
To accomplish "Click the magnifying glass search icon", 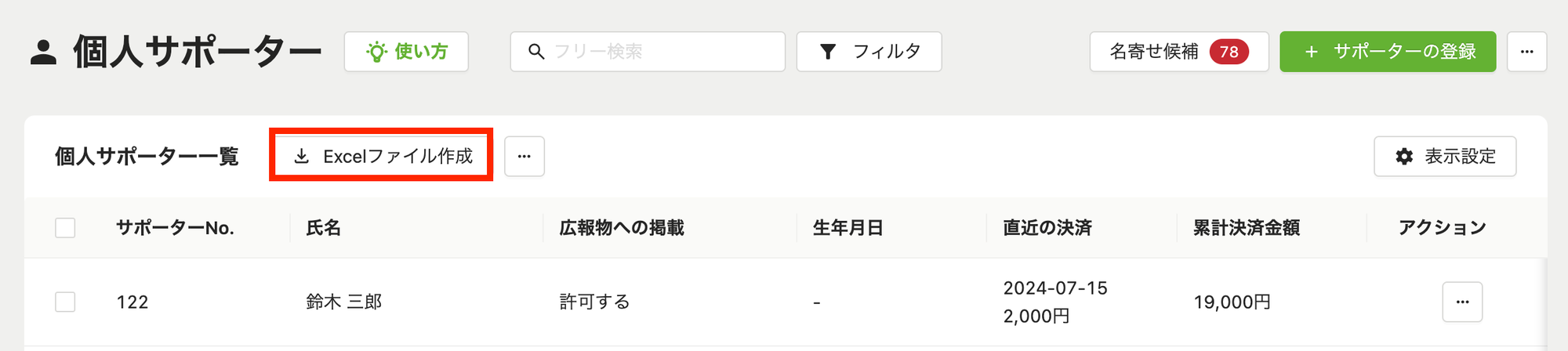I will (x=536, y=52).
